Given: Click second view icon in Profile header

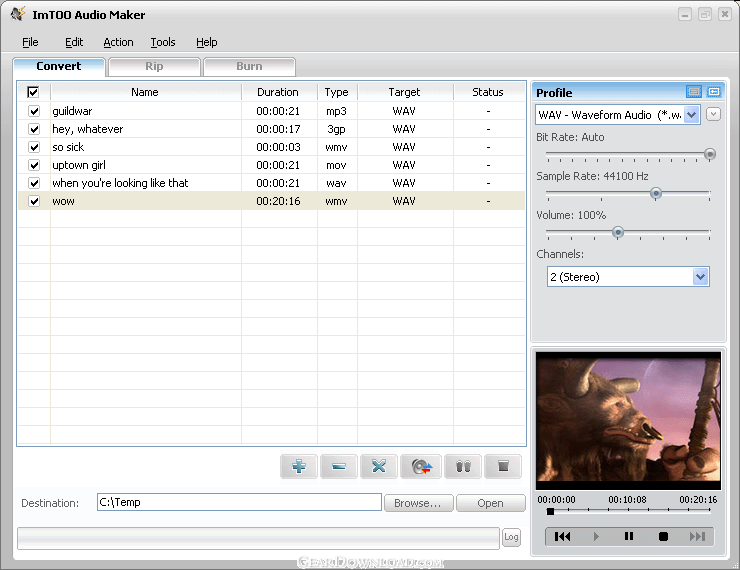Looking at the screenshot, I should pyautogui.click(x=714, y=92).
